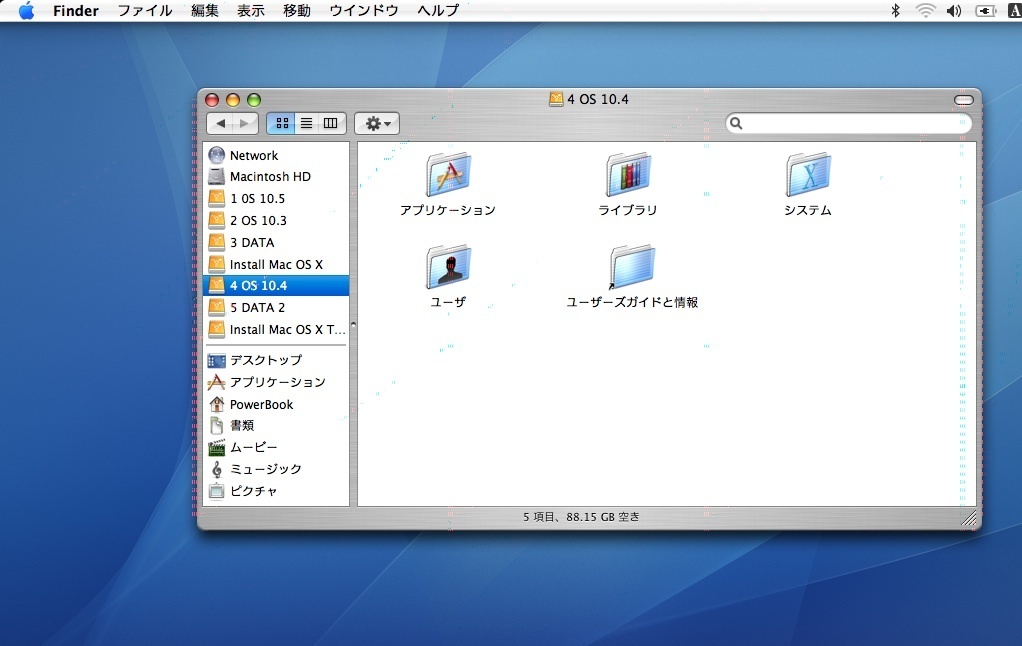Click inside the Finder search field

(x=849, y=123)
